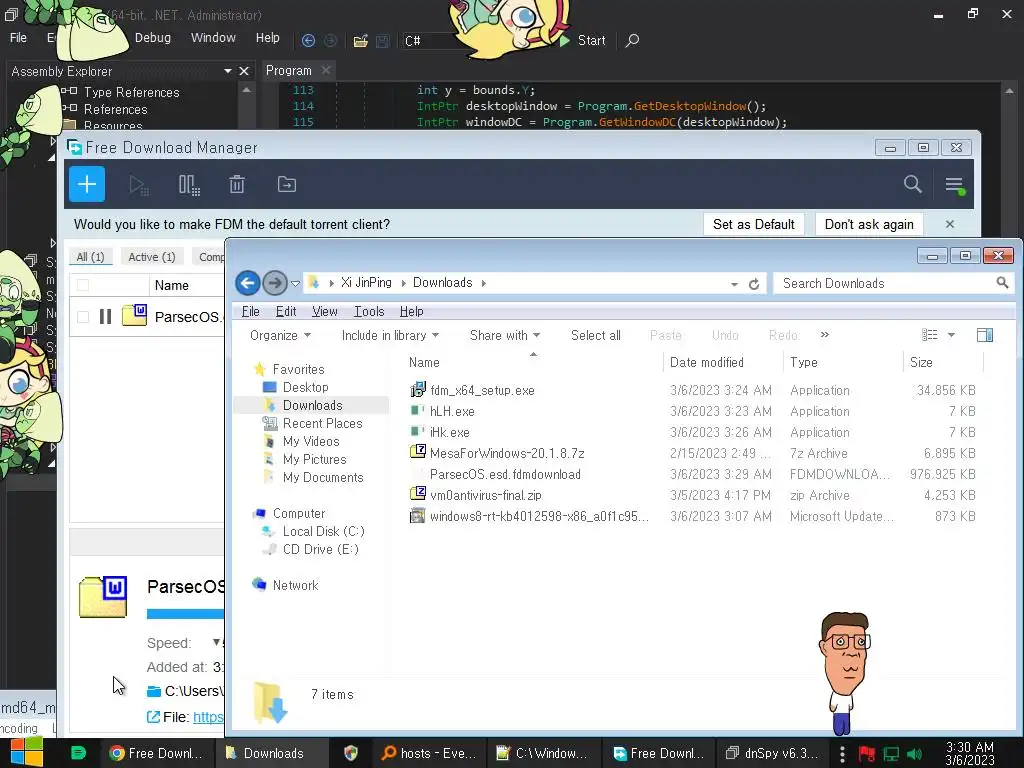Open the Include in library dropdown
Viewport: 1024px width, 768px height.
point(390,335)
